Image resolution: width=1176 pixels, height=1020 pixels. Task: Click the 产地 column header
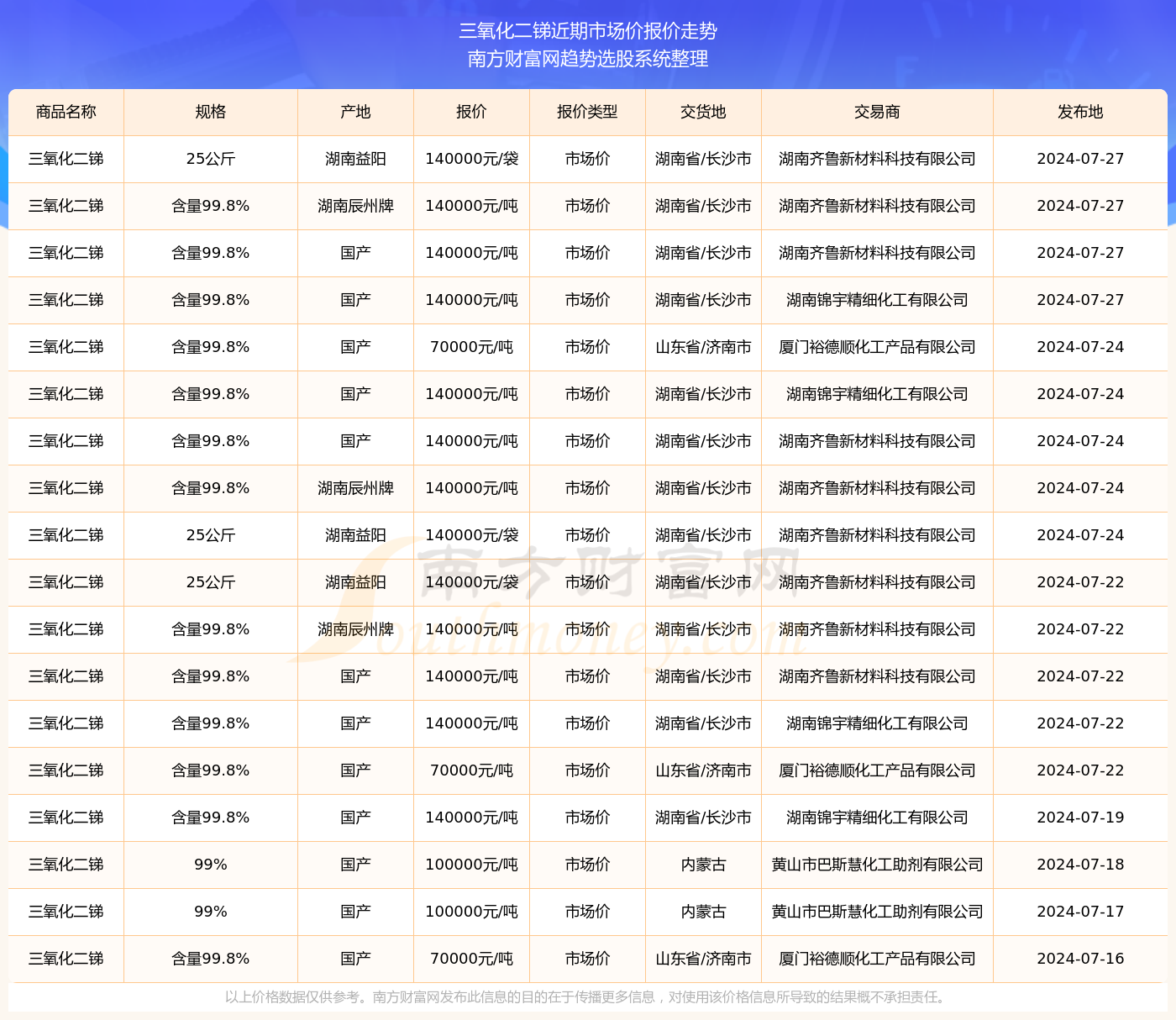(355, 112)
